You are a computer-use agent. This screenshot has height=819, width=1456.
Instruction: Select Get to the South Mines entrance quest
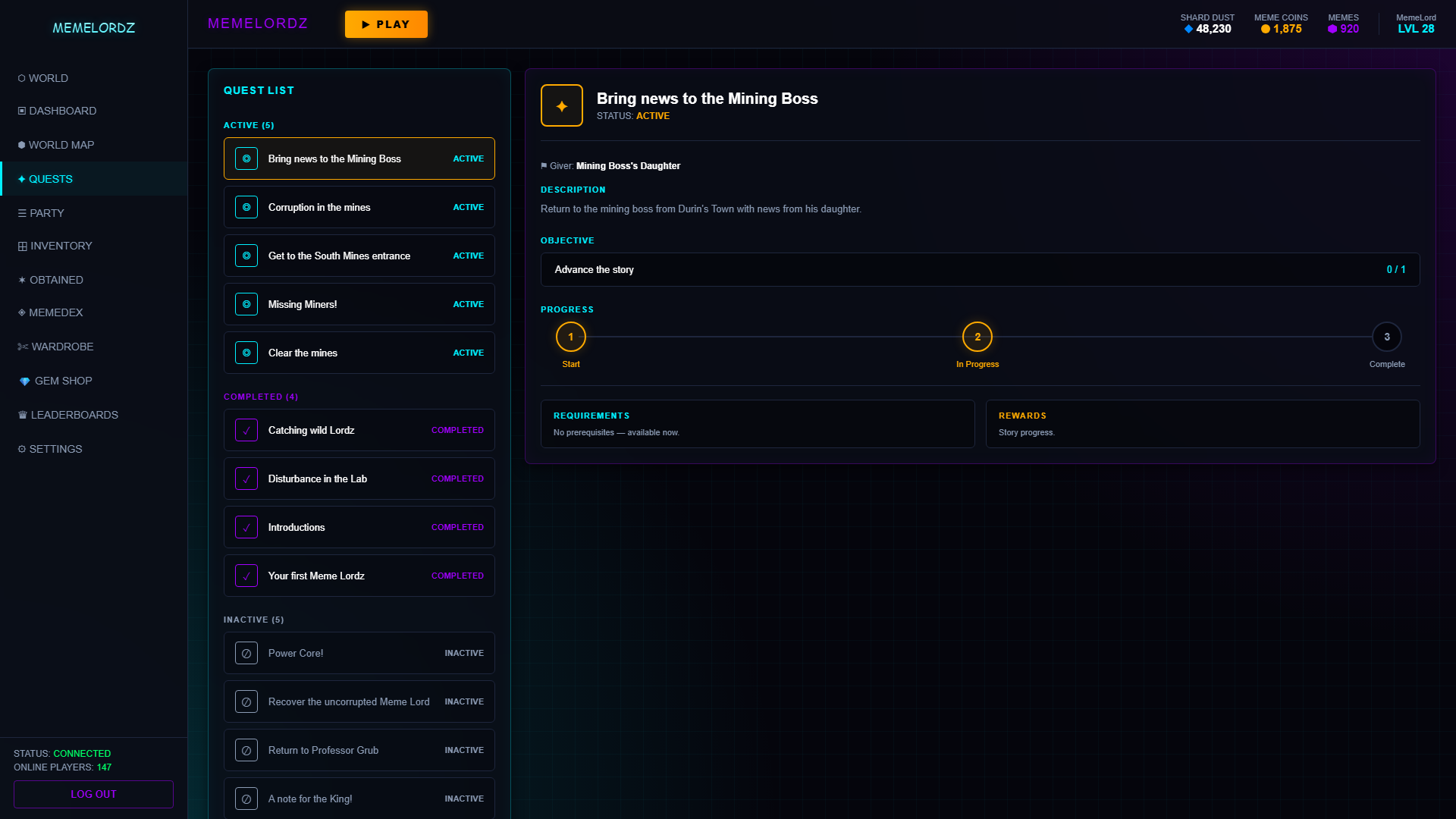pos(359,256)
